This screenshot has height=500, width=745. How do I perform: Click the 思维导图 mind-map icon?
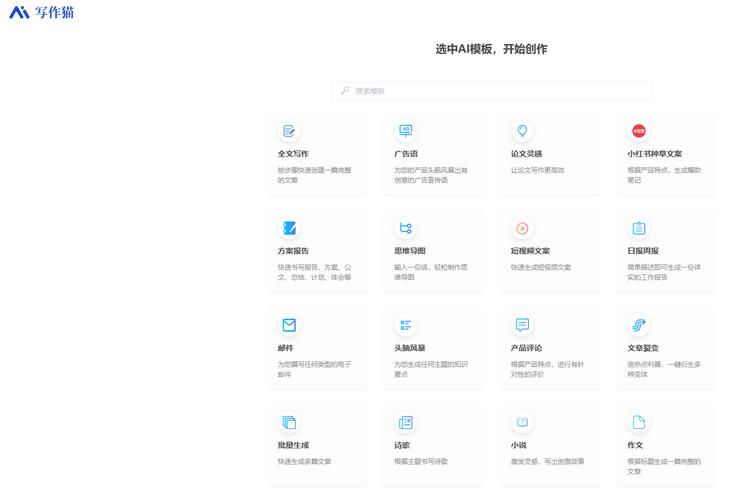tap(406, 228)
